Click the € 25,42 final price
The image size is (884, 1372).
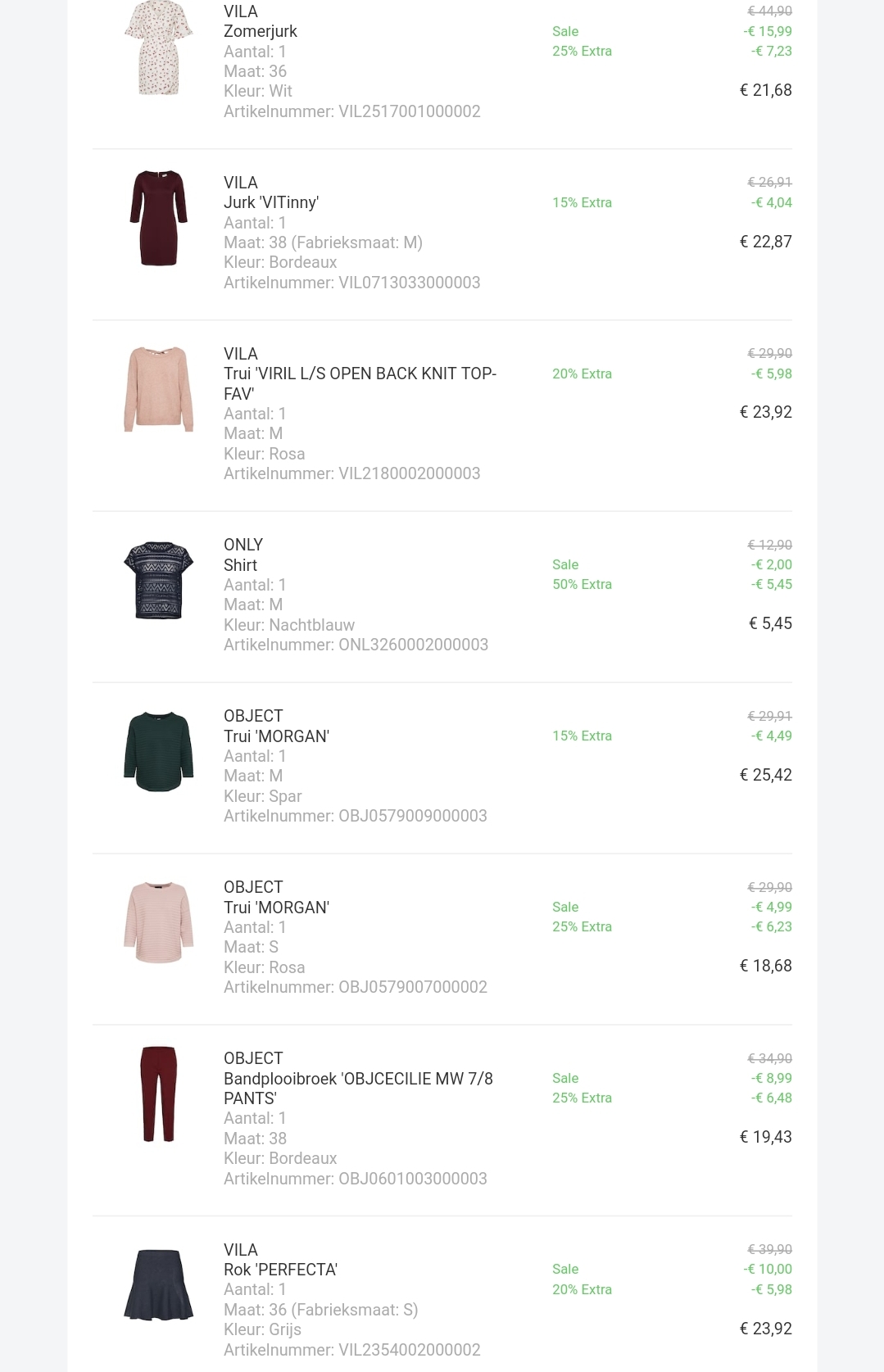tap(766, 775)
